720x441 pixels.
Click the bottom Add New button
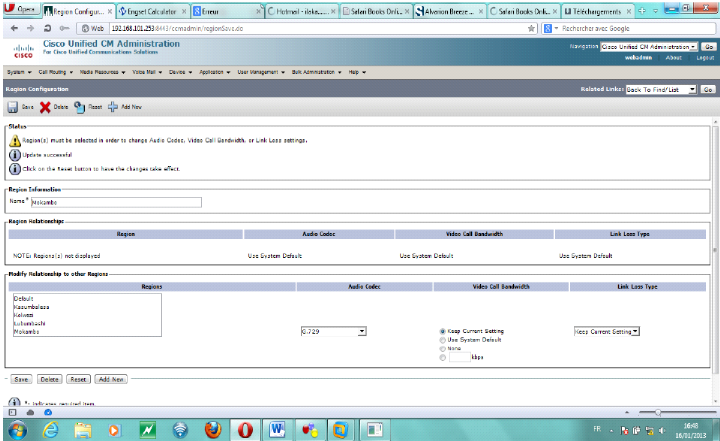(x=111, y=380)
